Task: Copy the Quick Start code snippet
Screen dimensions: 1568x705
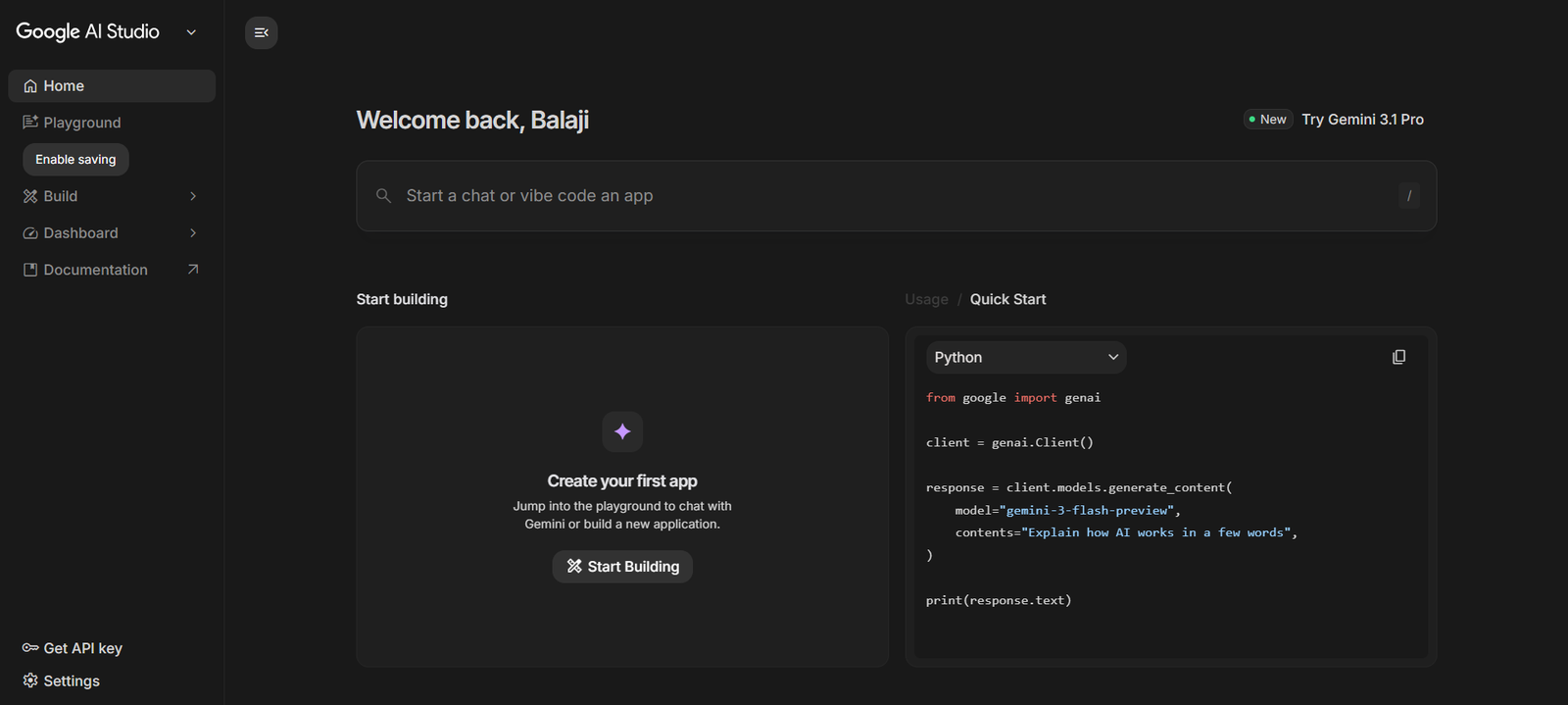Action: point(1398,357)
